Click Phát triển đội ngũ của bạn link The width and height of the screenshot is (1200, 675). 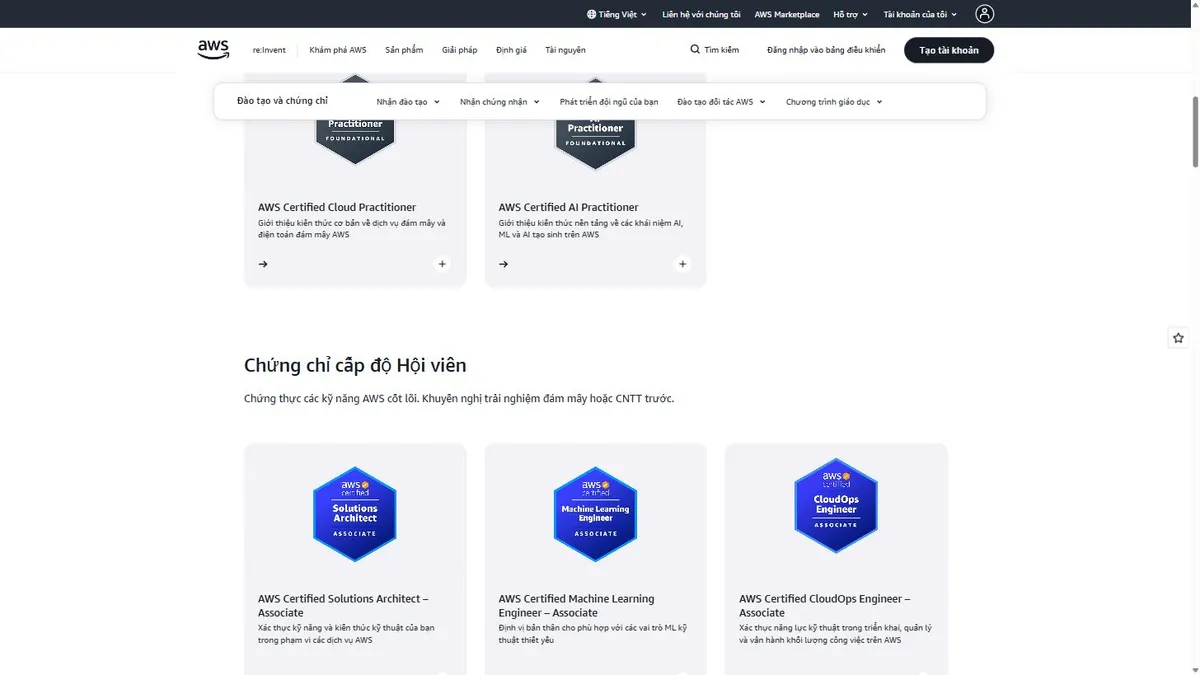click(609, 102)
